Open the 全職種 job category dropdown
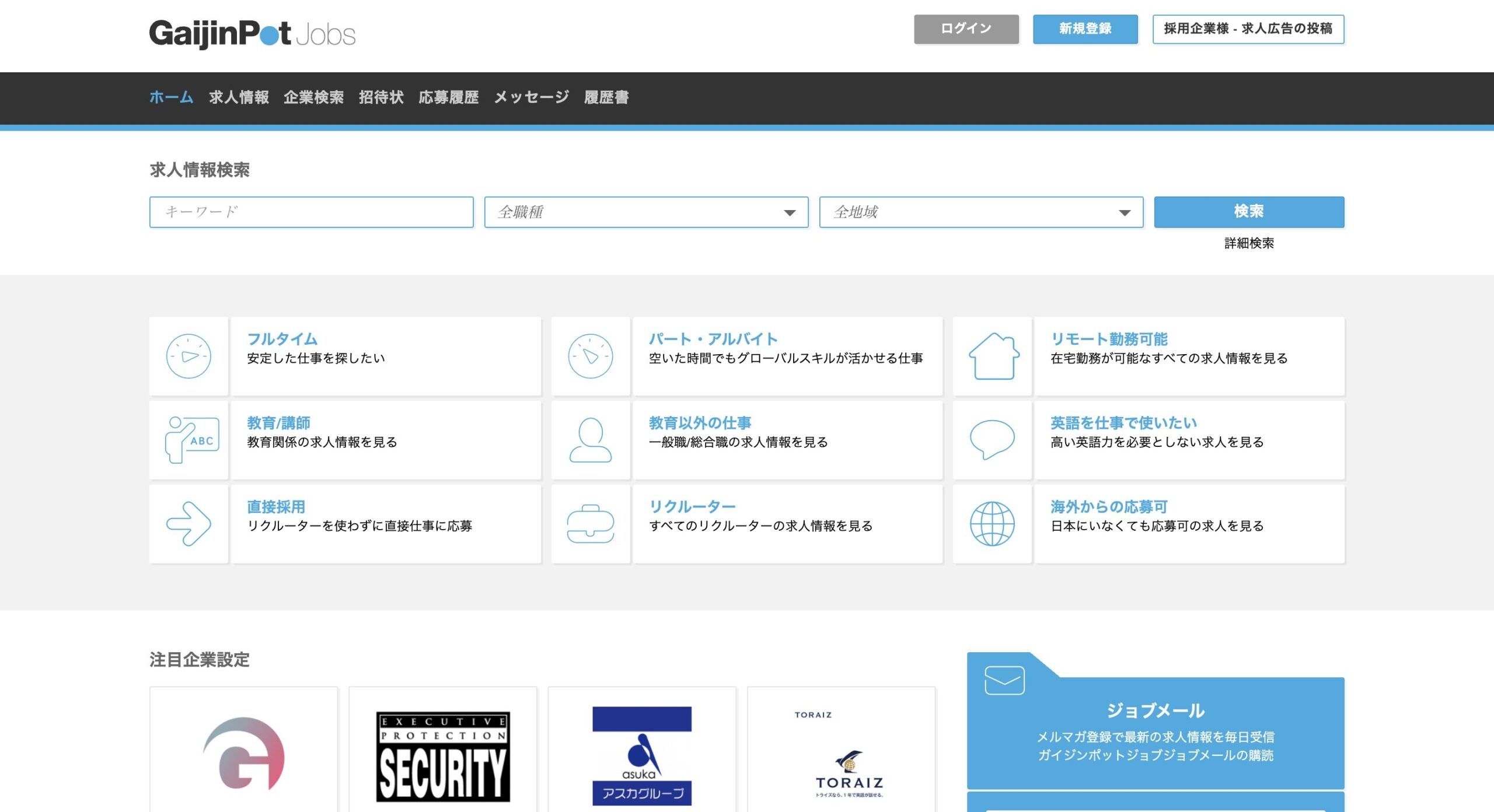 click(646, 212)
